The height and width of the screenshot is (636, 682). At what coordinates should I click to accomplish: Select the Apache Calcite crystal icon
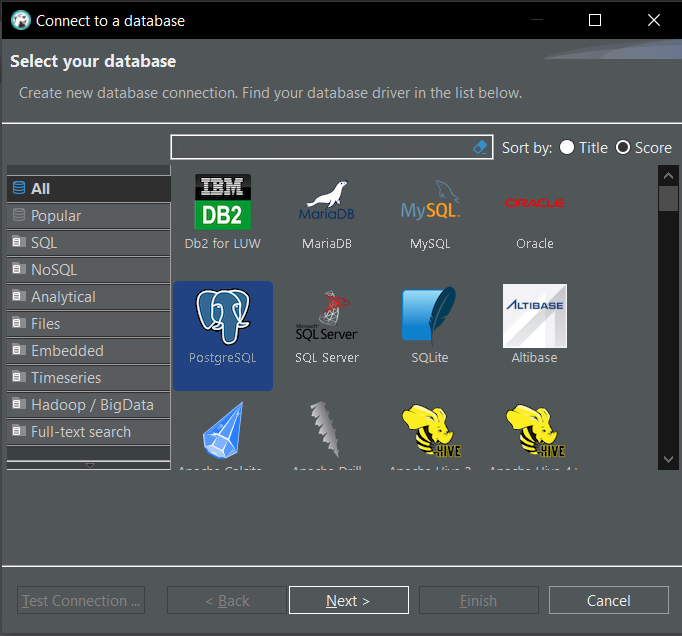click(x=223, y=430)
